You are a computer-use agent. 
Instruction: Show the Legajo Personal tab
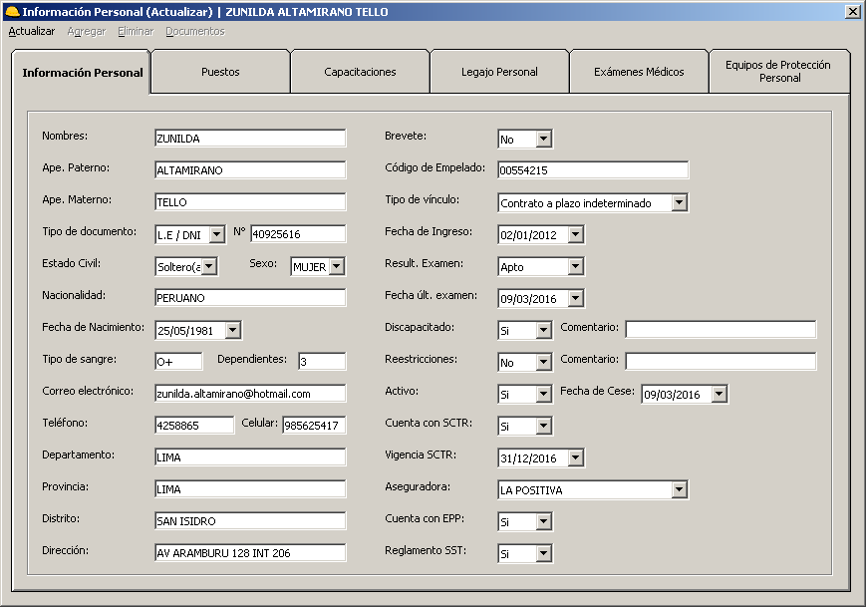pyautogui.click(x=499, y=72)
